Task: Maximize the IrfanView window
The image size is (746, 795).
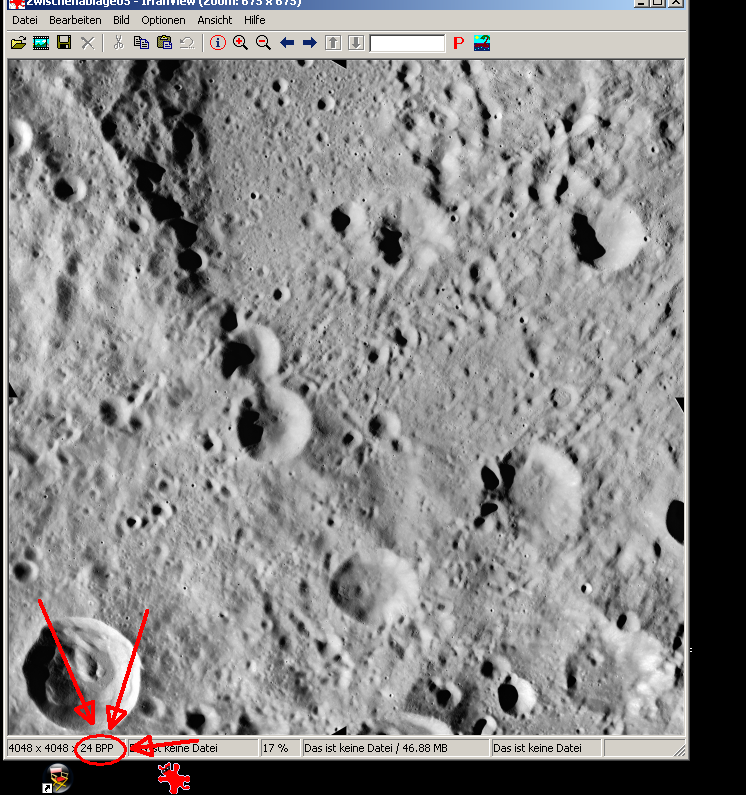Action: coord(658,3)
